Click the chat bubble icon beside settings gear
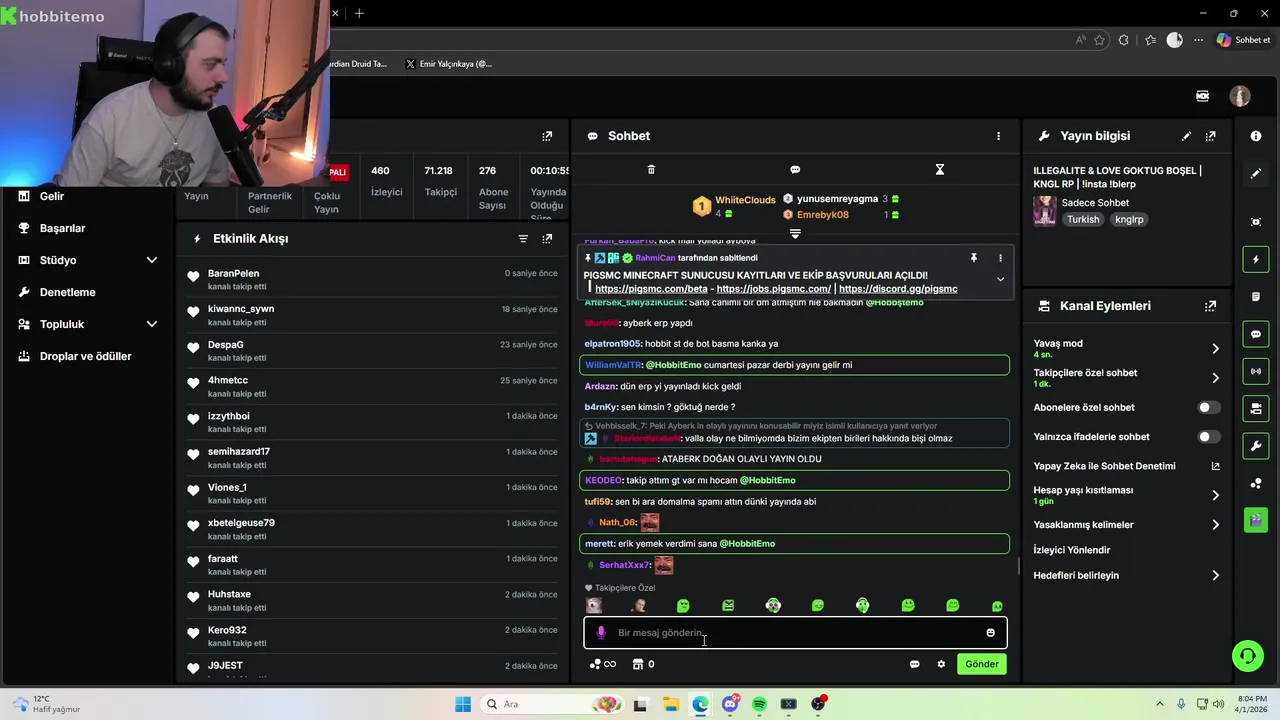The height and width of the screenshot is (720, 1280). coord(914,664)
